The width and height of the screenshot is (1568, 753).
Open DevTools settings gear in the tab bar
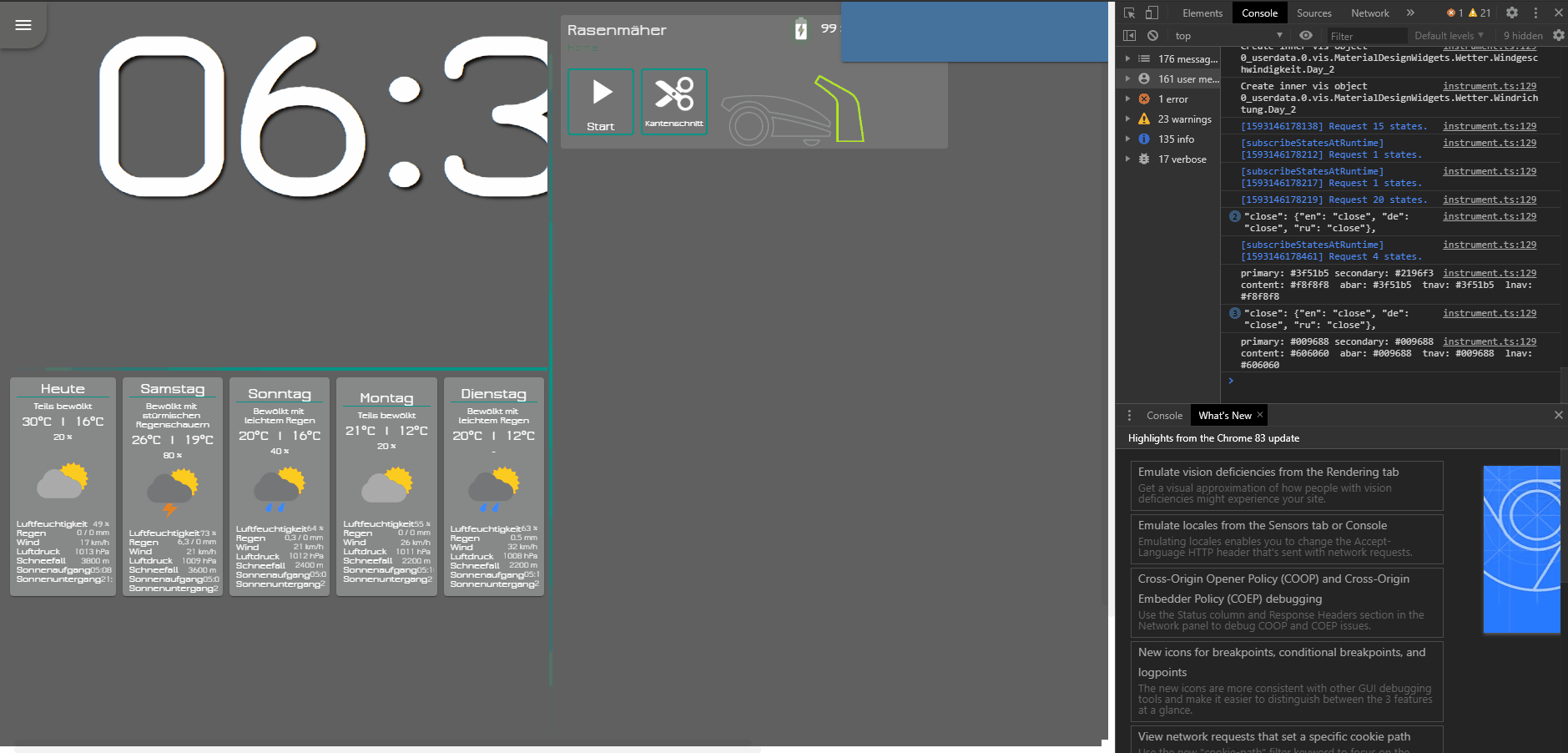pos(1511,13)
